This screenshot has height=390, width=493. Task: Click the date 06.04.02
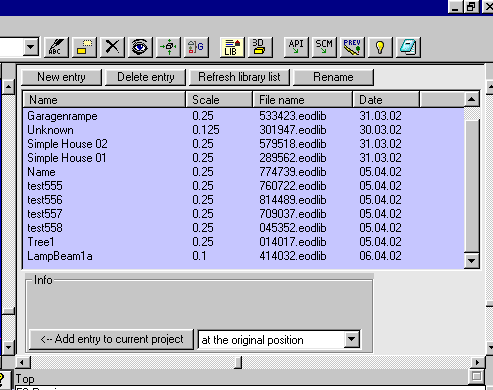(380, 256)
